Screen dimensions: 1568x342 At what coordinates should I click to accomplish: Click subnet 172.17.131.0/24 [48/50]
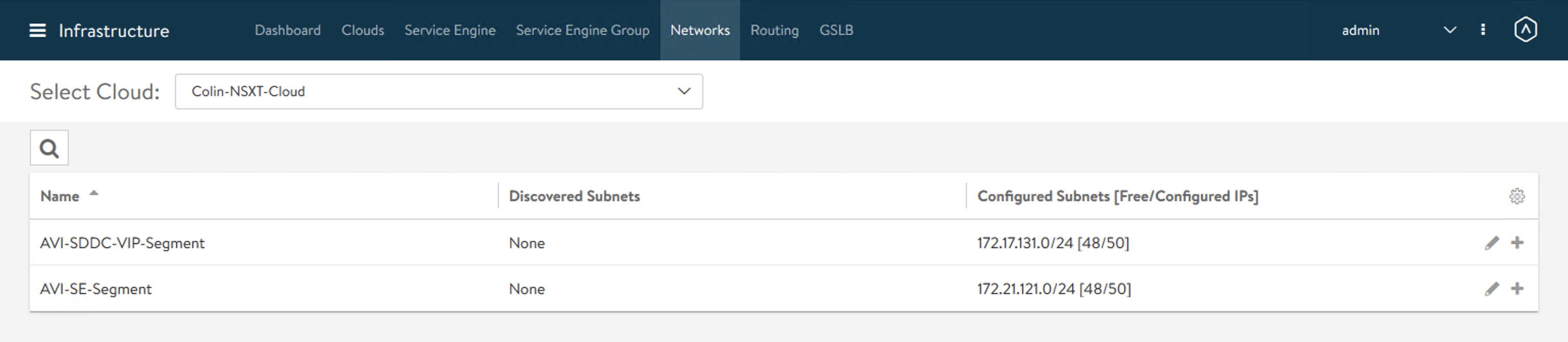pyautogui.click(x=1053, y=243)
